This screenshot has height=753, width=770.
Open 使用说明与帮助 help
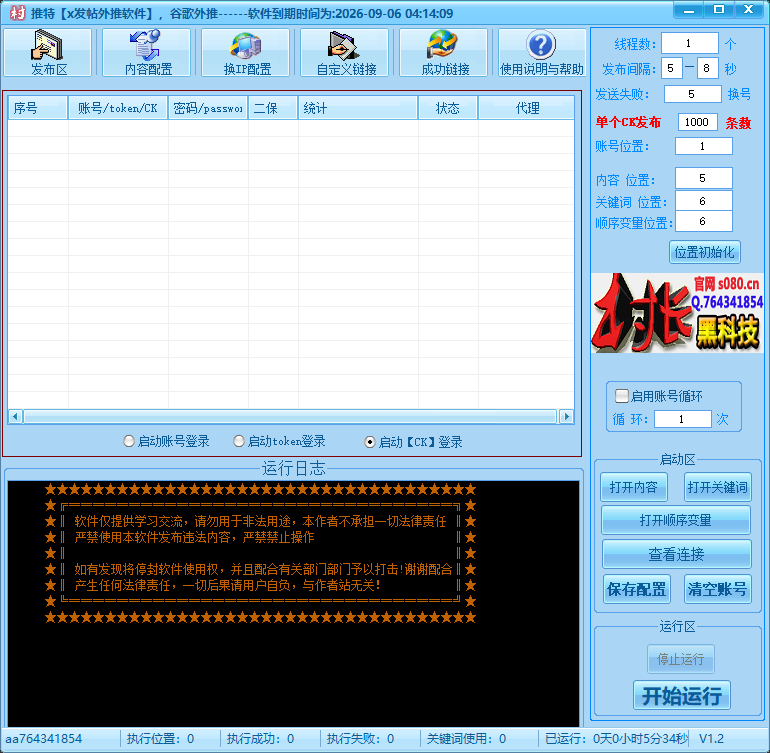coord(542,53)
